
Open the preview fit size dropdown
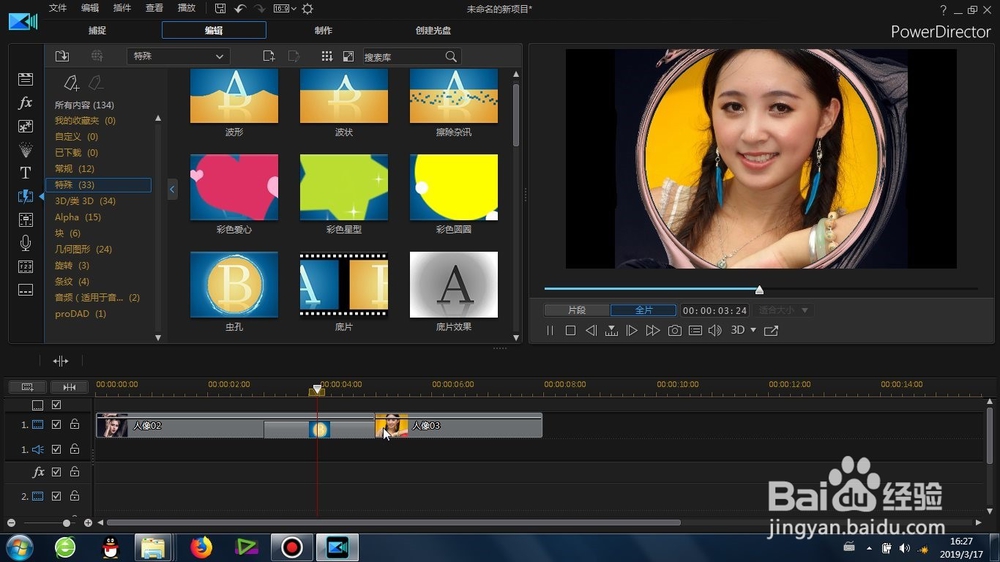[784, 310]
